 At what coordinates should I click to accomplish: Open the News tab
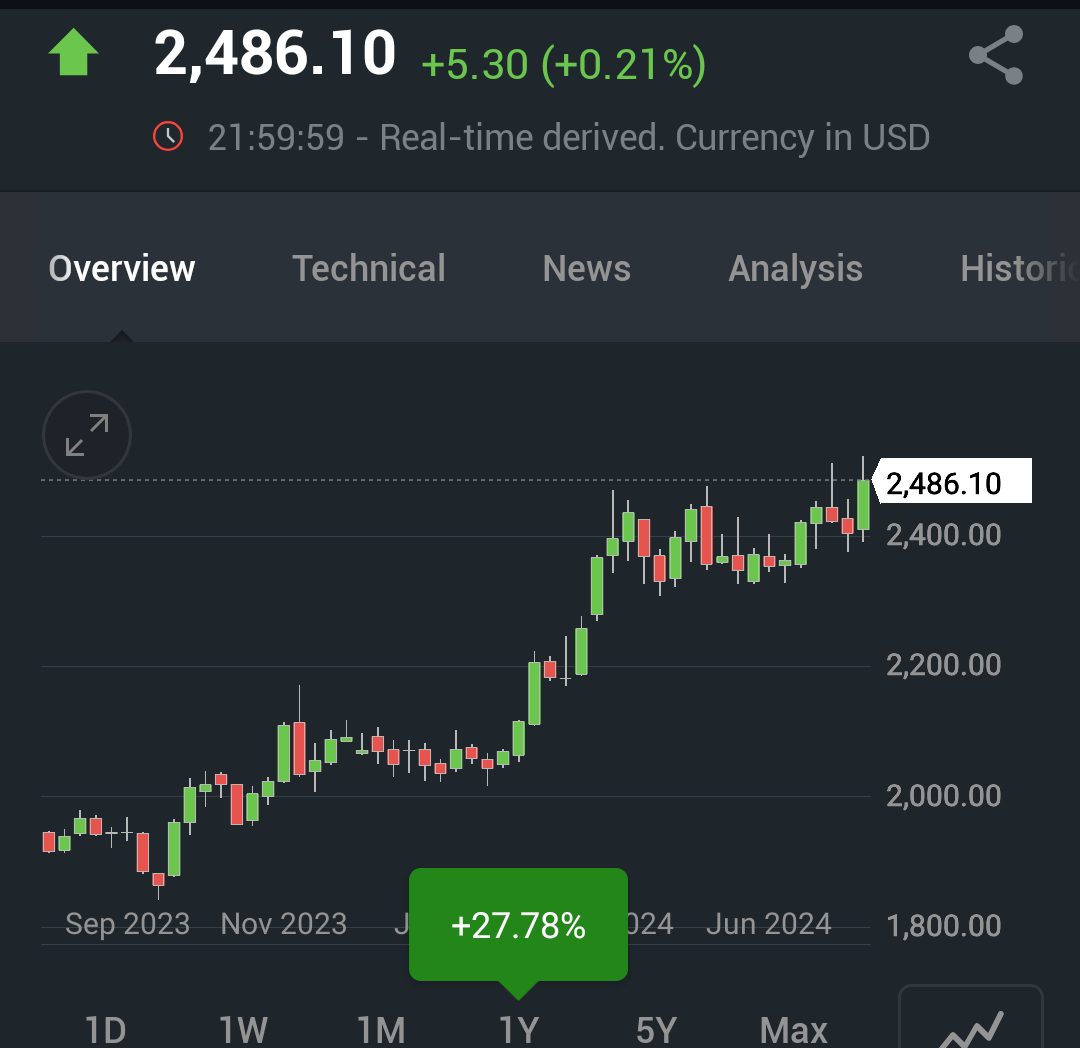tap(586, 268)
